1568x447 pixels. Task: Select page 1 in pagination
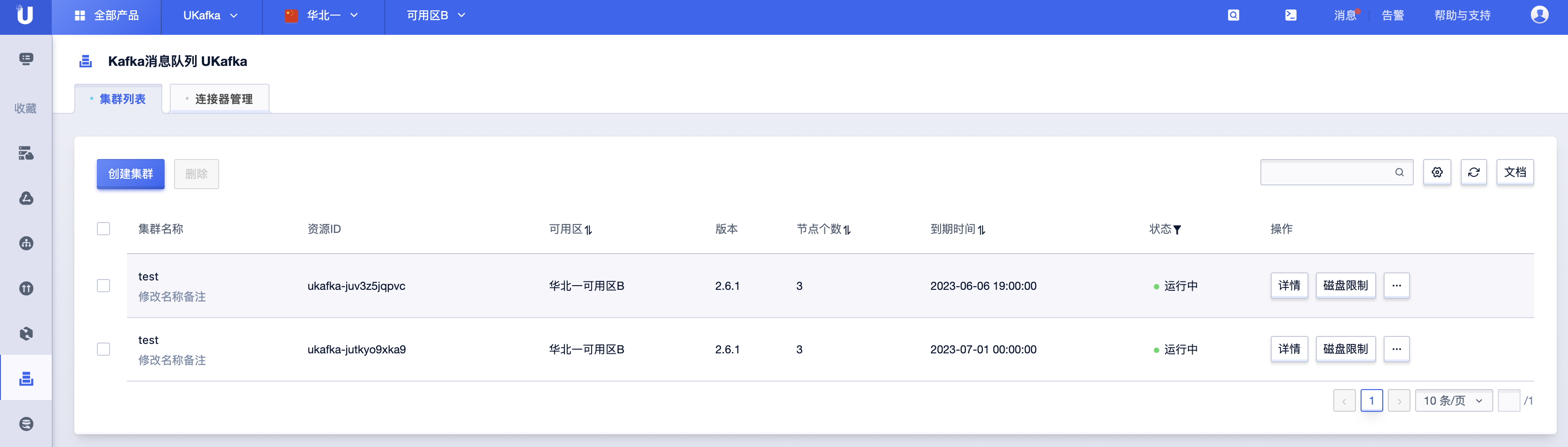1371,400
